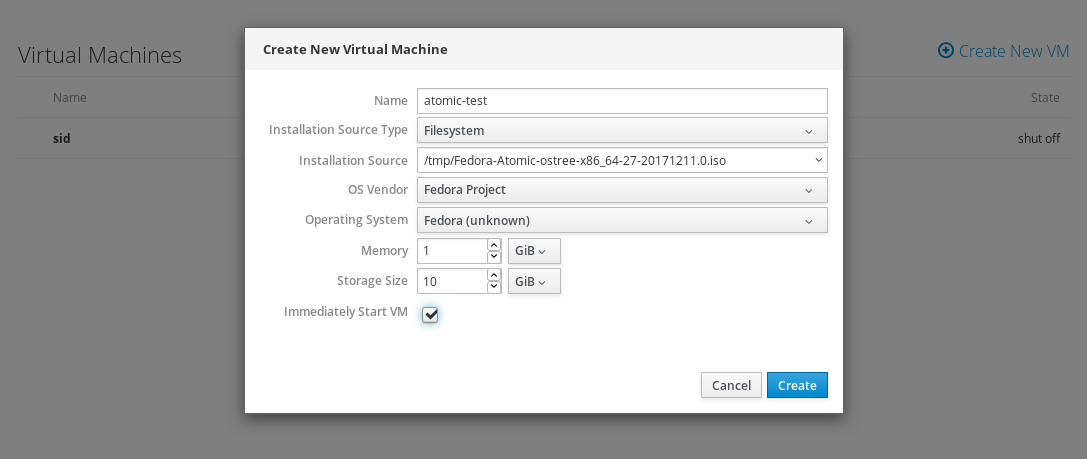Change the Storage Size unit from GiB

[x=534, y=282]
